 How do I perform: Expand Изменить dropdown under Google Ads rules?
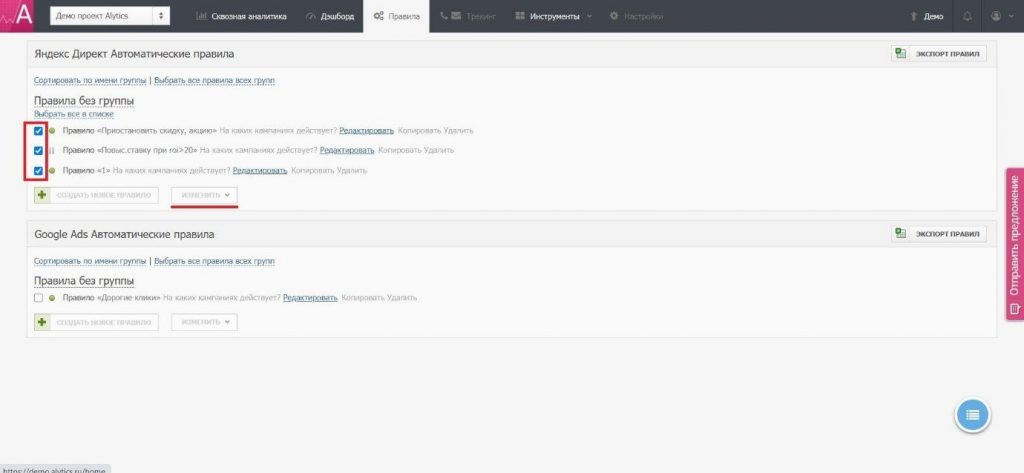204,322
